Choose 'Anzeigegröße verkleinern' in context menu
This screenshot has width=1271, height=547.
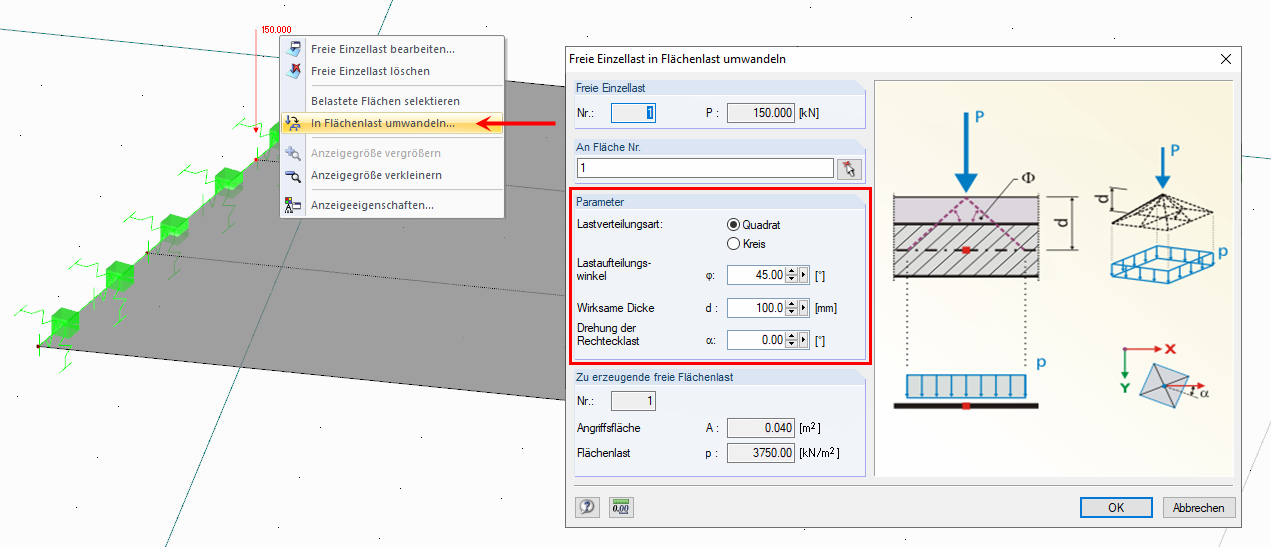[392, 175]
